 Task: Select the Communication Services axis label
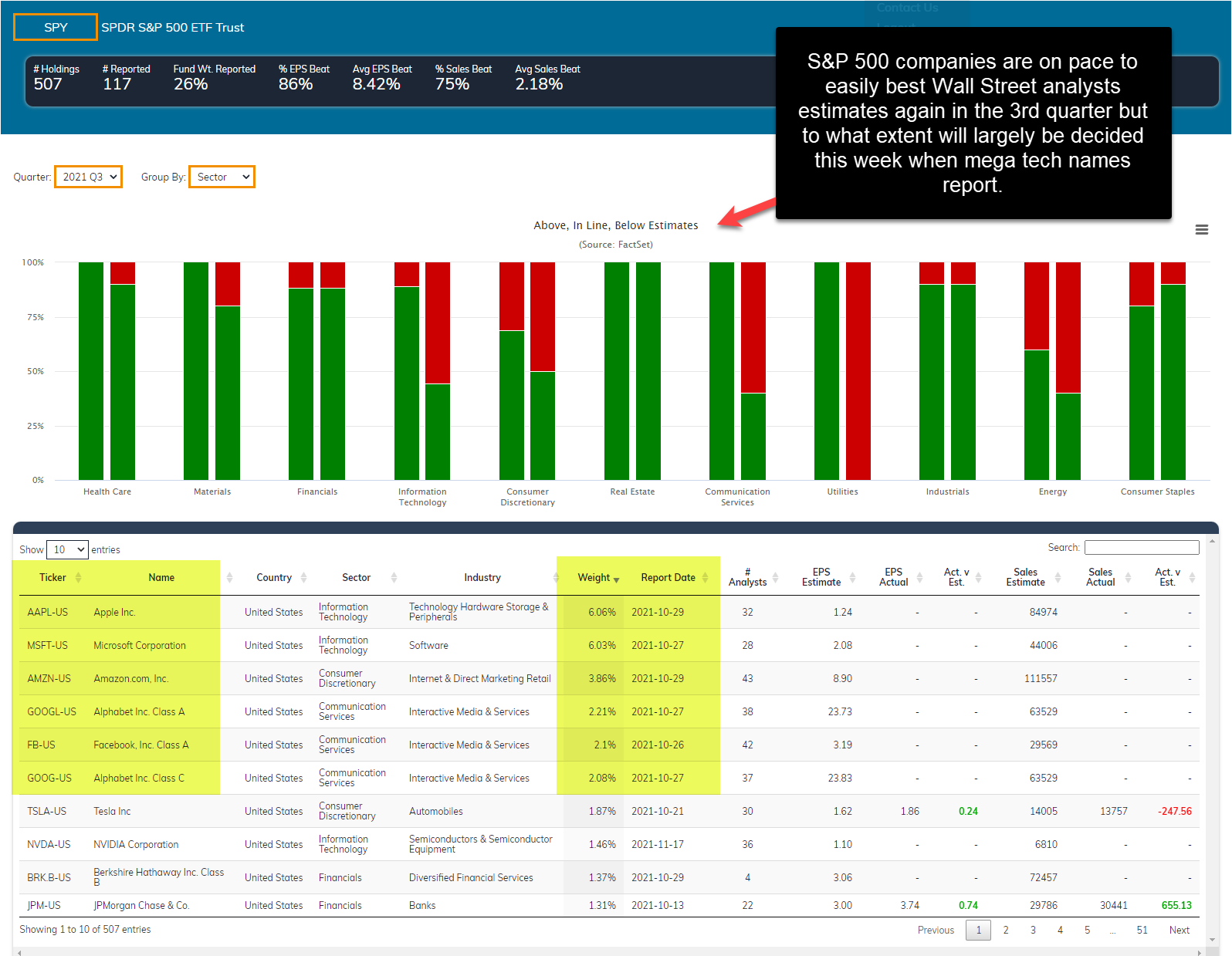[x=737, y=497]
